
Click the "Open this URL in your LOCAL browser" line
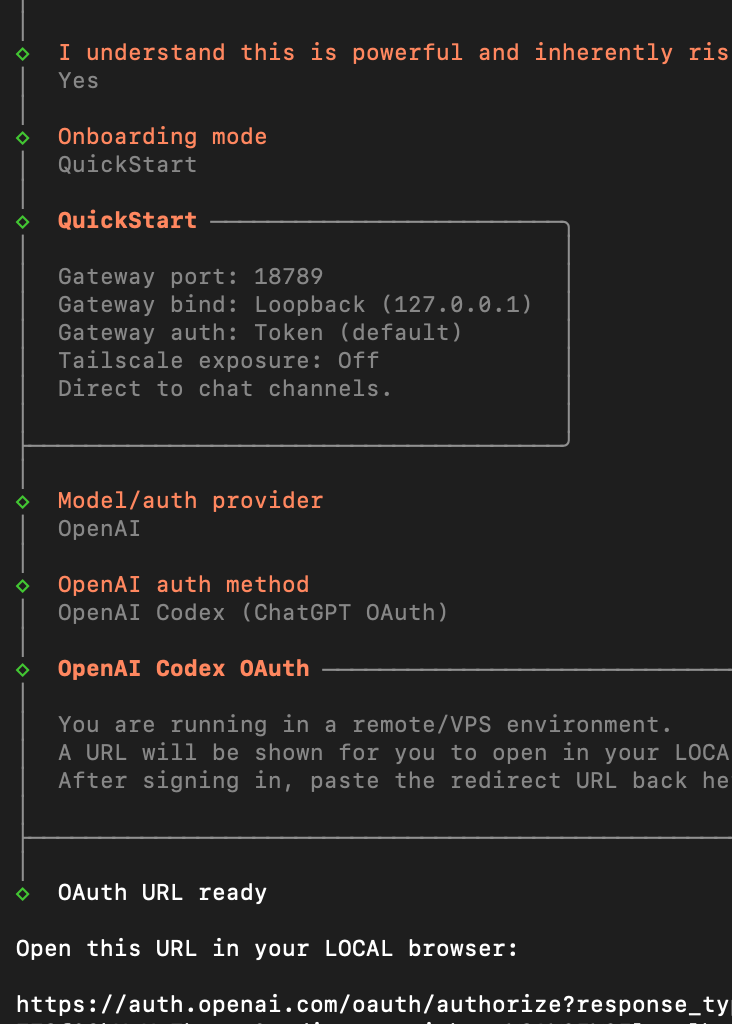point(267,949)
